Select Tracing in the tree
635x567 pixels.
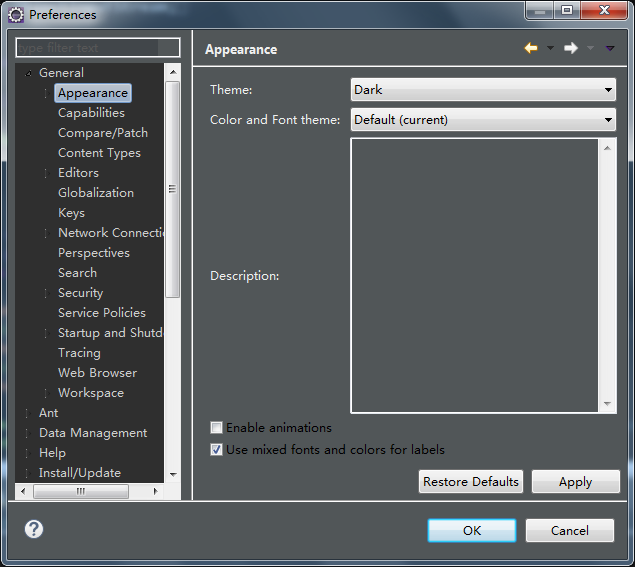[x=79, y=353]
